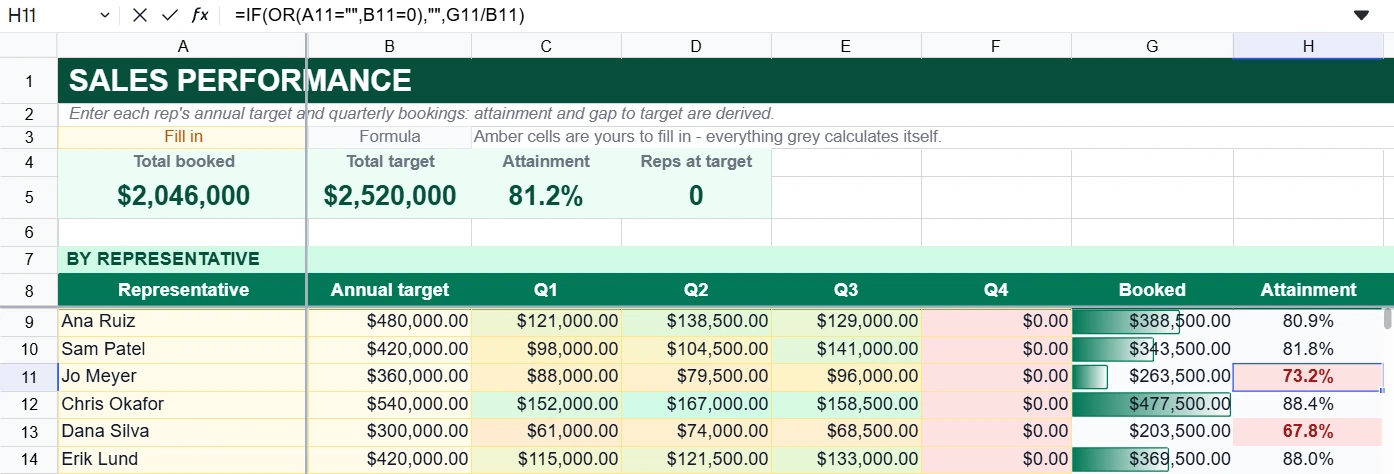Select Jo Meyer's attainment cell 73.2%
This screenshot has height=474, width=1394.
1308,376
